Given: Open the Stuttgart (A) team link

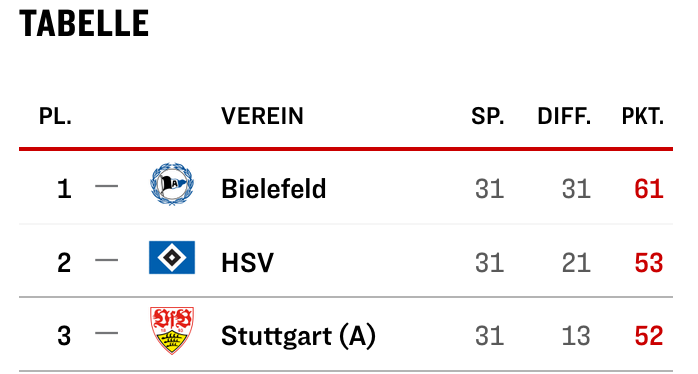Looking at the screenshot, I should point(299,336).
